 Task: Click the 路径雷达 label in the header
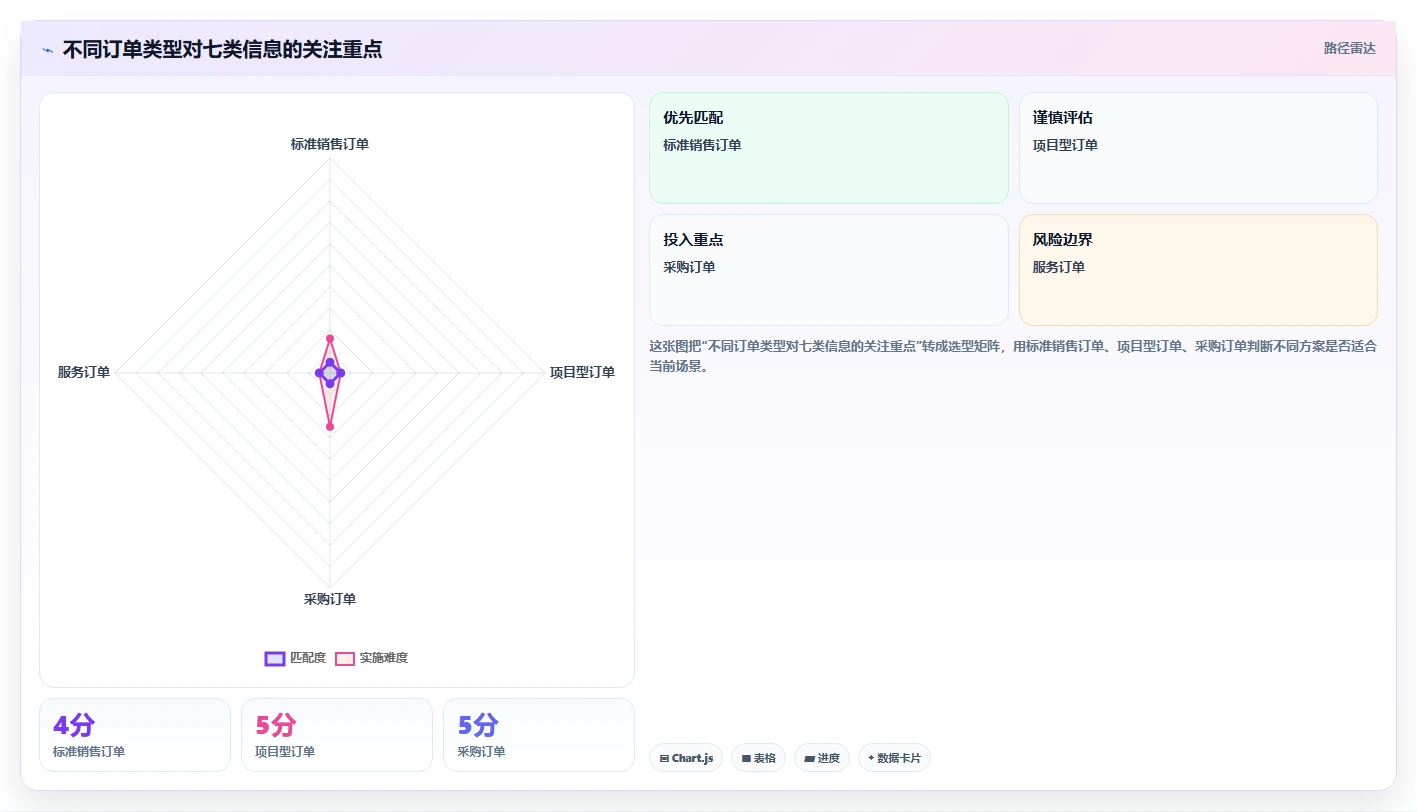point(1349,48)
